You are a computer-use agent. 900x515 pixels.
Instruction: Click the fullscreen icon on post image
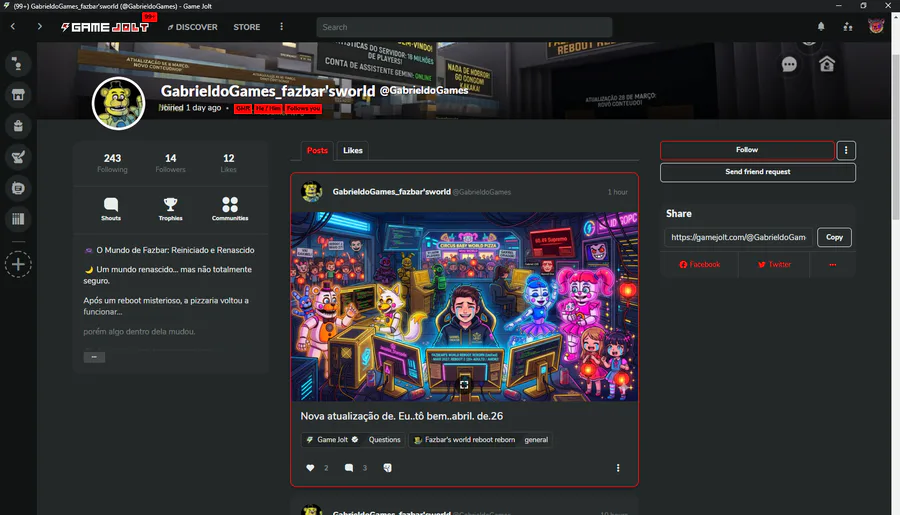(x=464, y=384)
